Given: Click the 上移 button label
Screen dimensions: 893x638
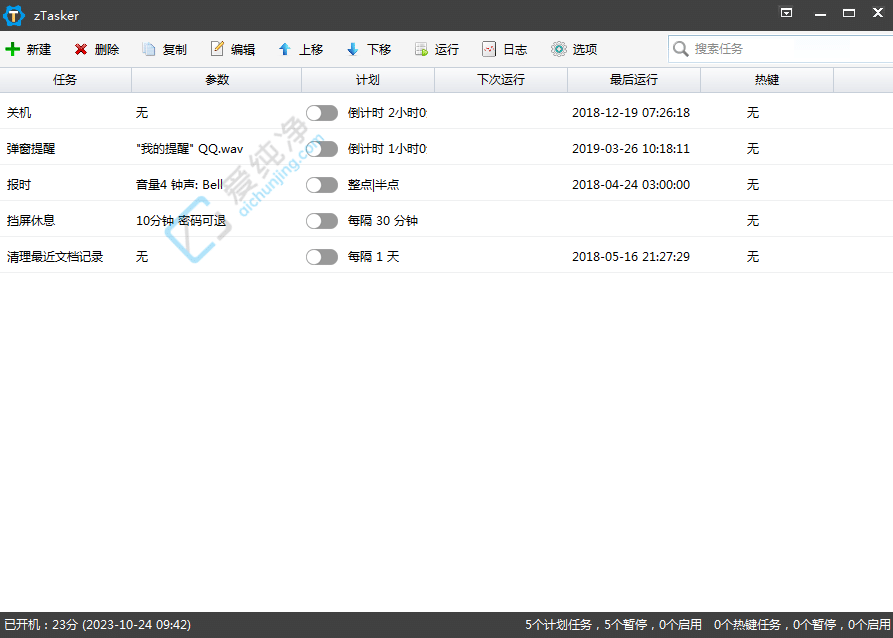Looking at the screenshot, I should coord(311,50).
